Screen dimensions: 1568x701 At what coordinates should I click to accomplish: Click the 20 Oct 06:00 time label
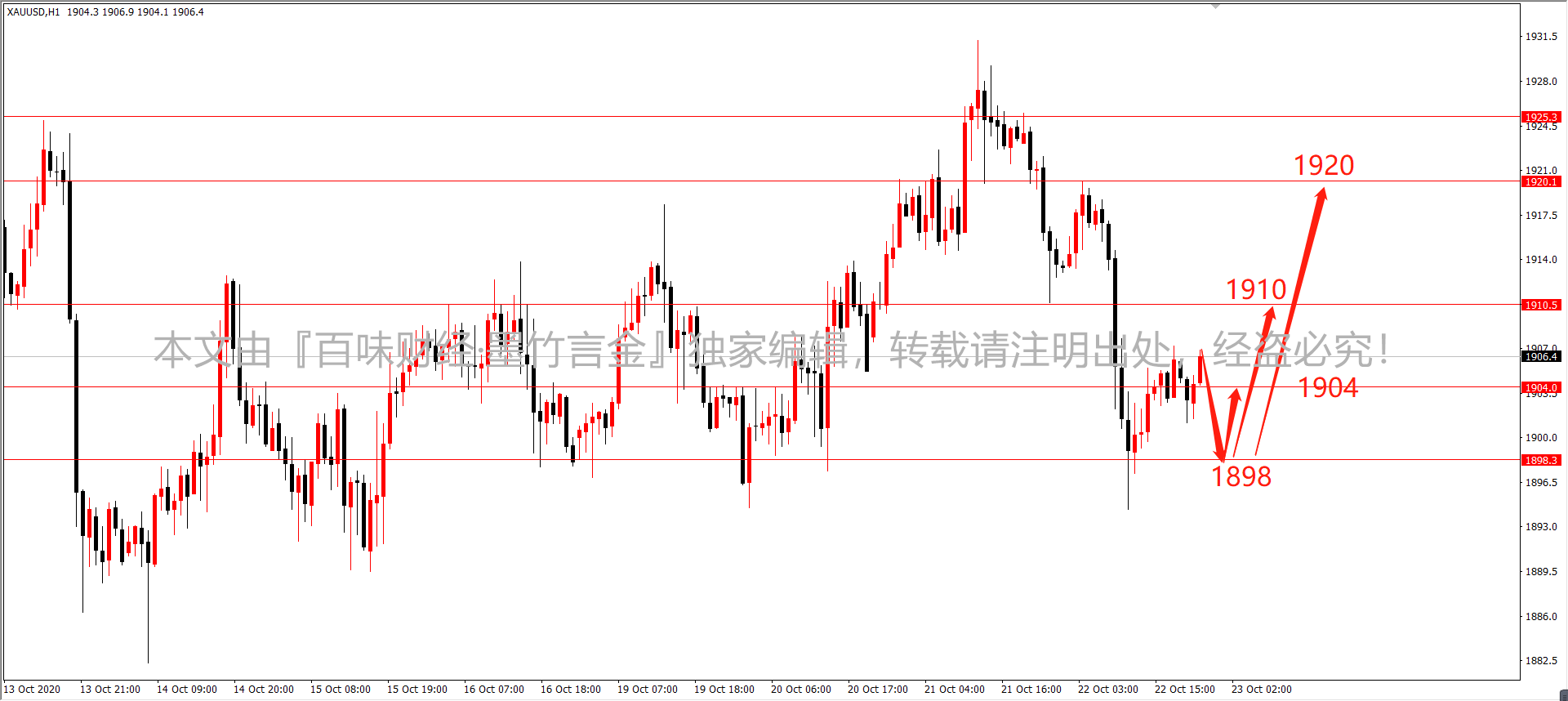(x=801, y=690)
